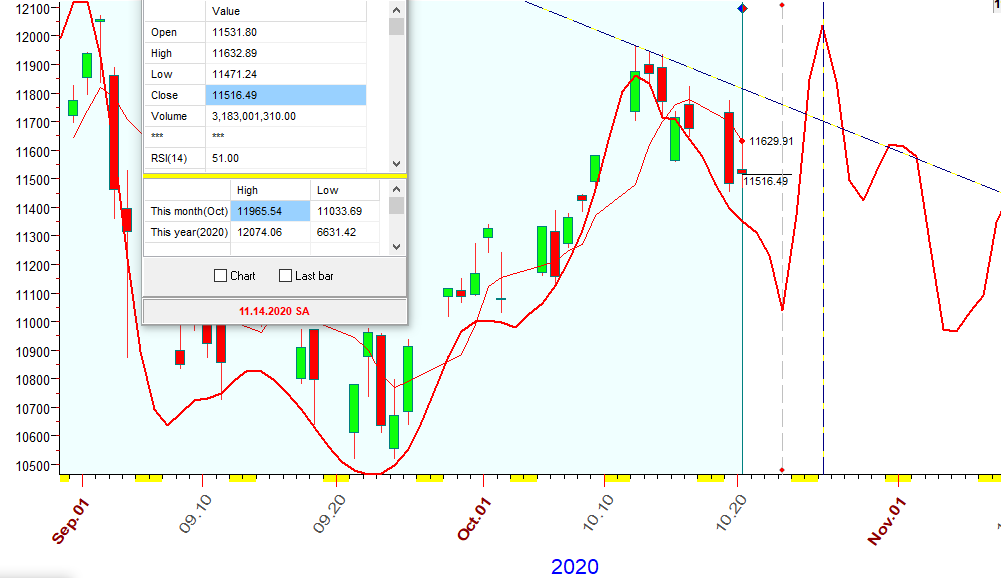Click scroll-up arrow of the price values table
This screenshot has width=1001, height=578.
tap(396, 8)
